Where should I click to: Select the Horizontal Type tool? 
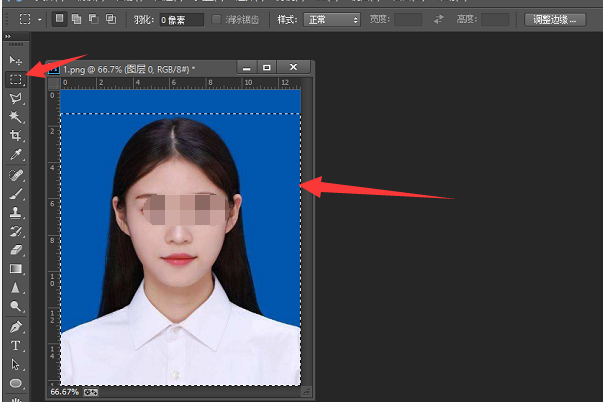click(16, 346)
